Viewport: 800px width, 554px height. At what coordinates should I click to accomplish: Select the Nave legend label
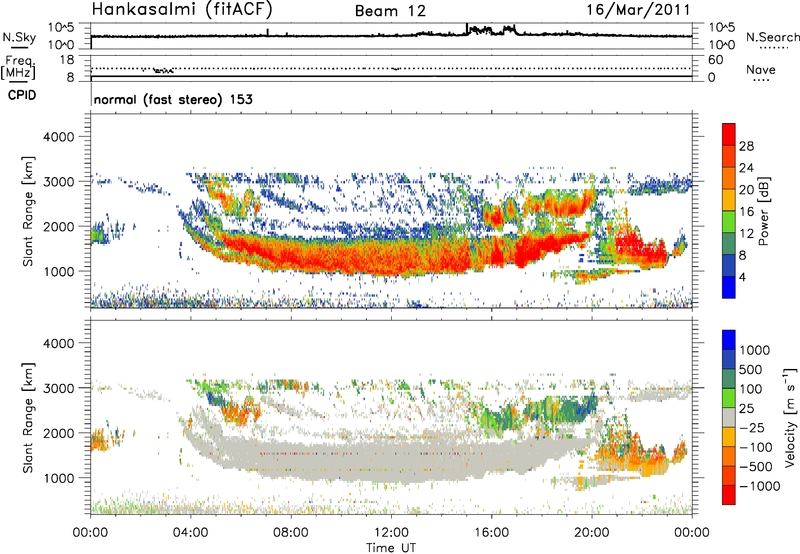(x=765, y=70)
